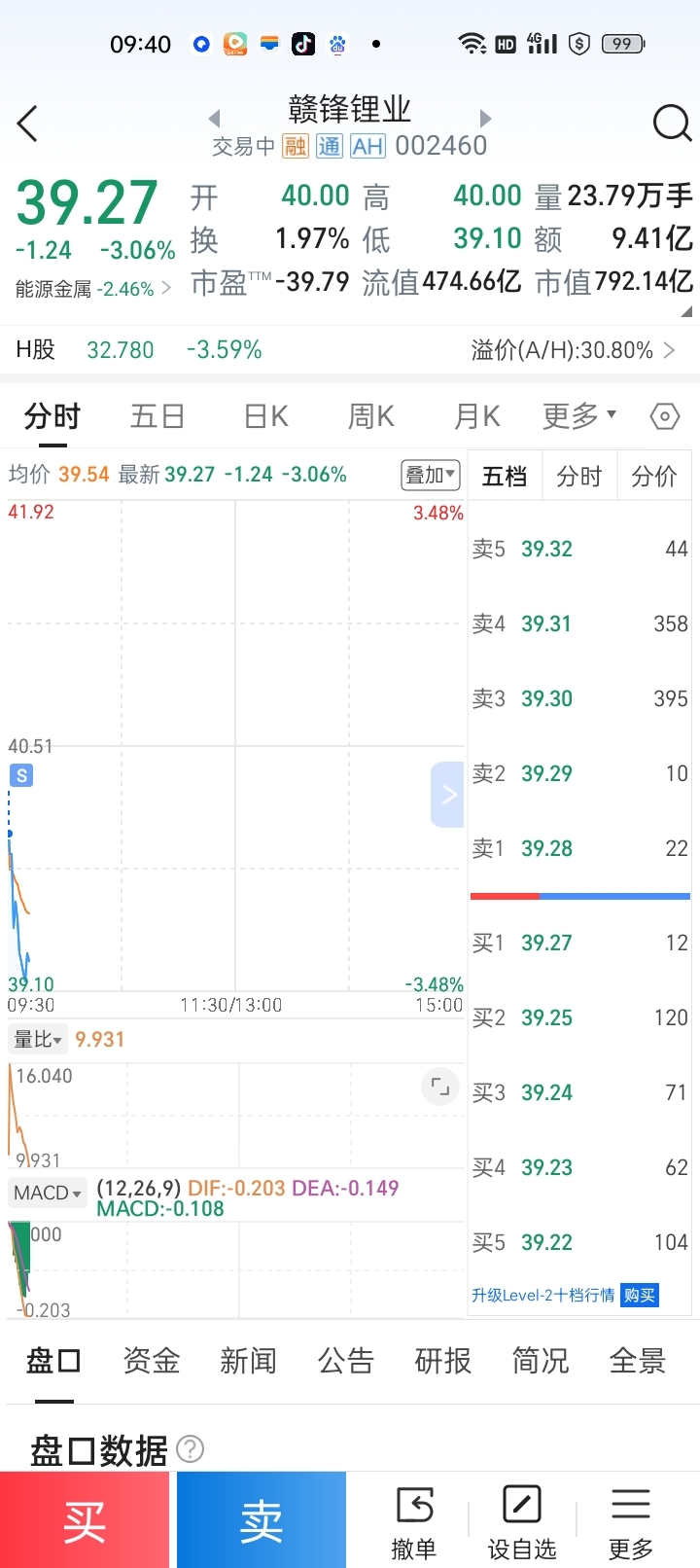Open the 叠加 overlay dropdown

[431, 475]
